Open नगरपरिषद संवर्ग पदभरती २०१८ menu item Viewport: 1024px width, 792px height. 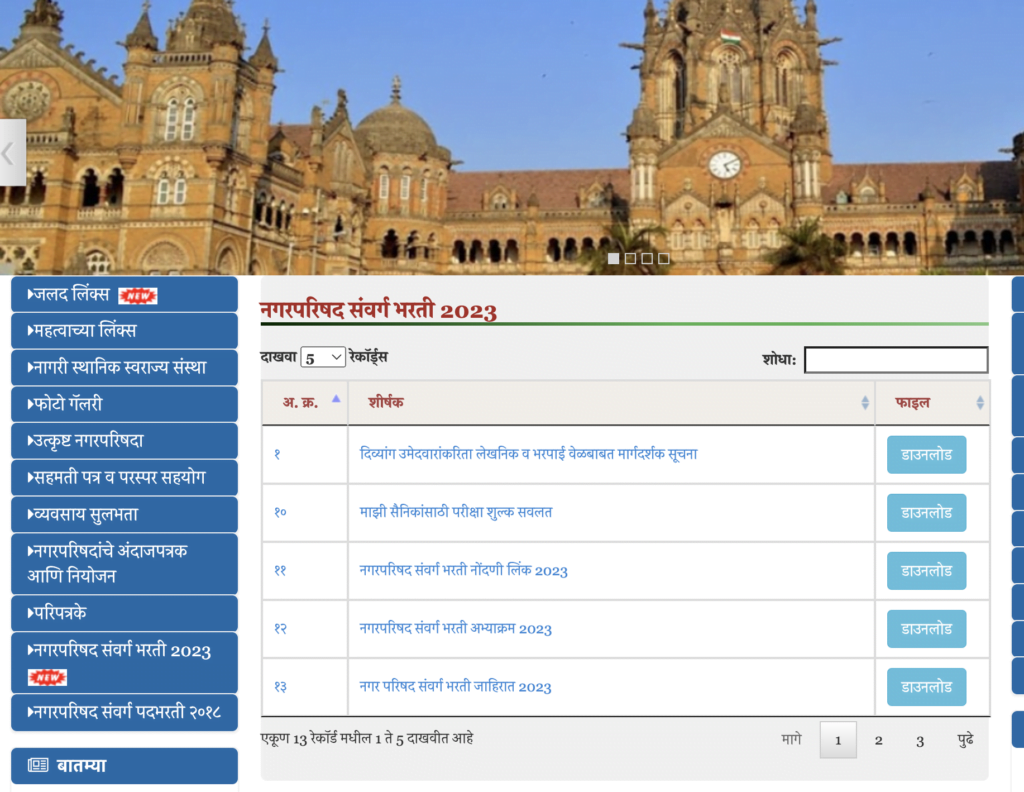[124, 713]
